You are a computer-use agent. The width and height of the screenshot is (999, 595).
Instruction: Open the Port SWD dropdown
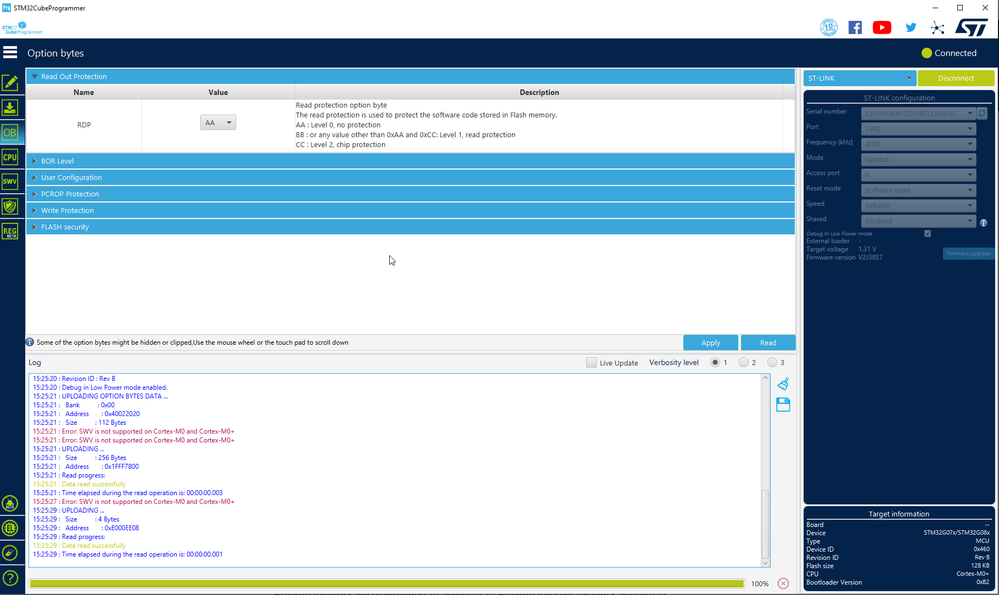(x=918, y=129)
